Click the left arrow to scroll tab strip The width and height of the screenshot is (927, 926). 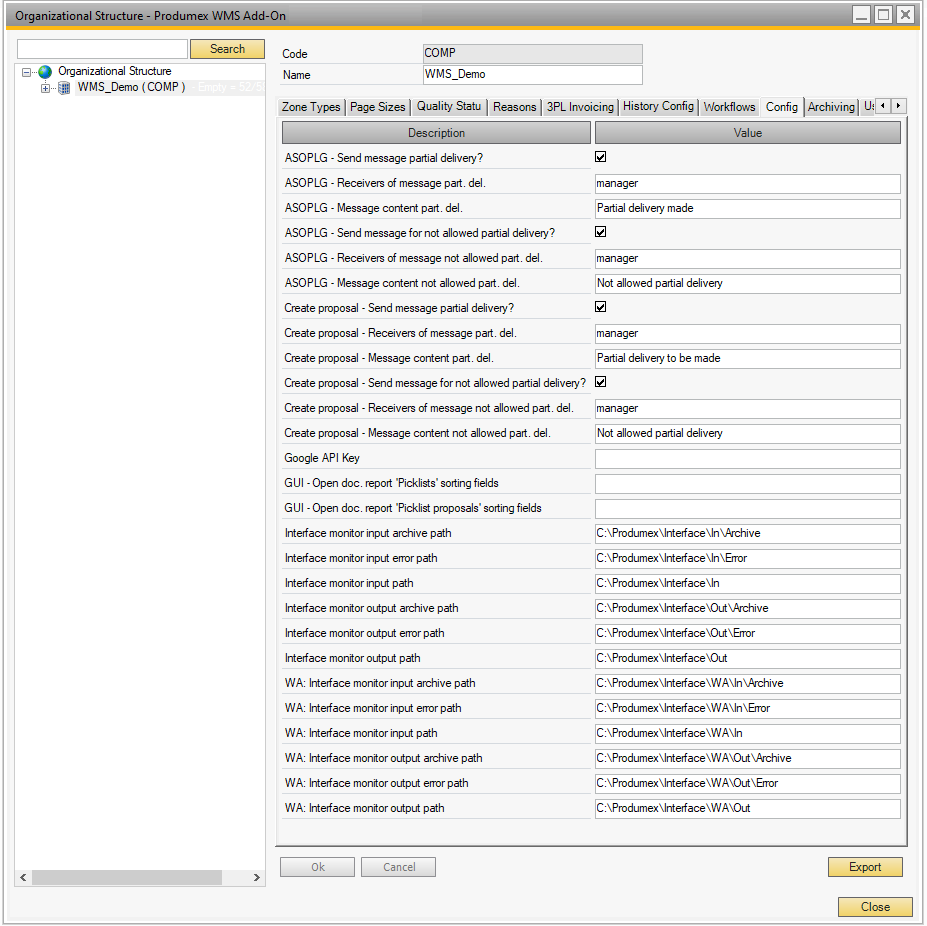tap(881, 105)
